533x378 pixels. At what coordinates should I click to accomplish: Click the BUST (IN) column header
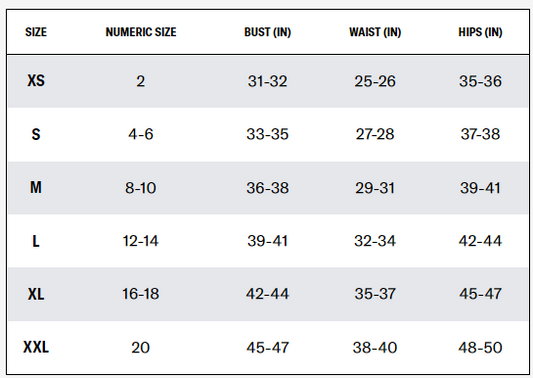(268, 32)
